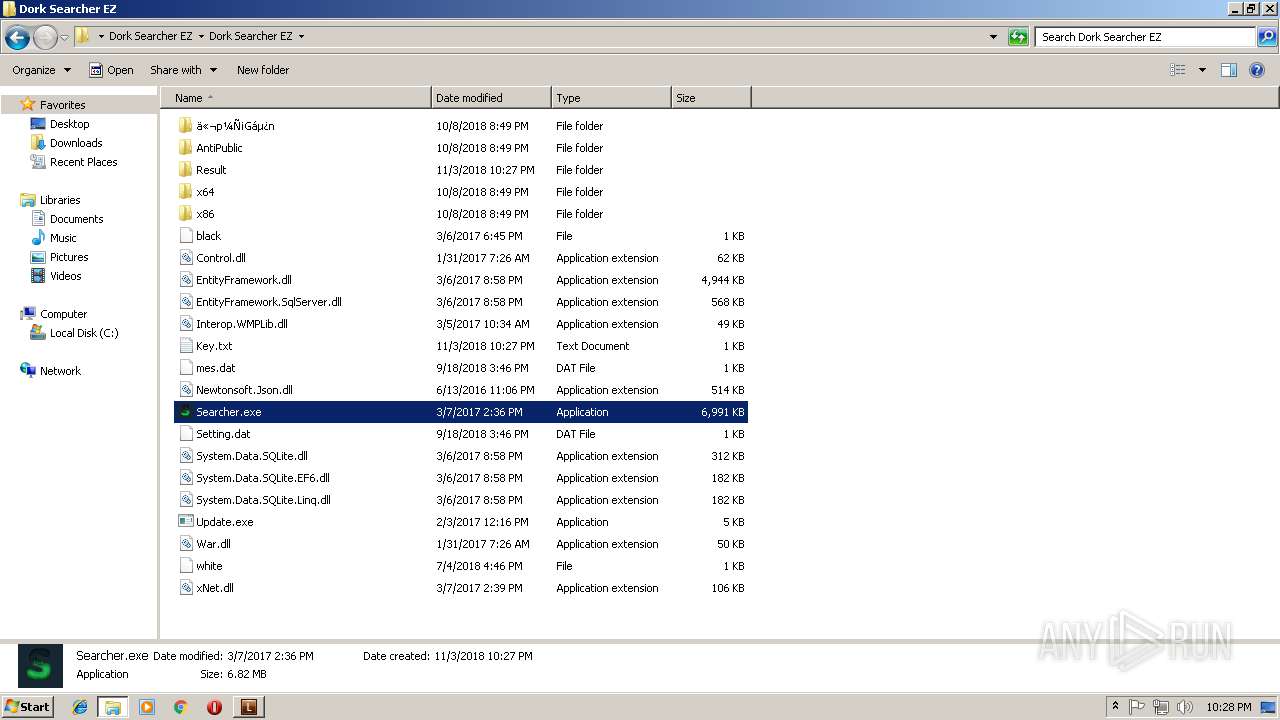Select the black file icon
1280x720 pixels.
(x=185, y=236)
